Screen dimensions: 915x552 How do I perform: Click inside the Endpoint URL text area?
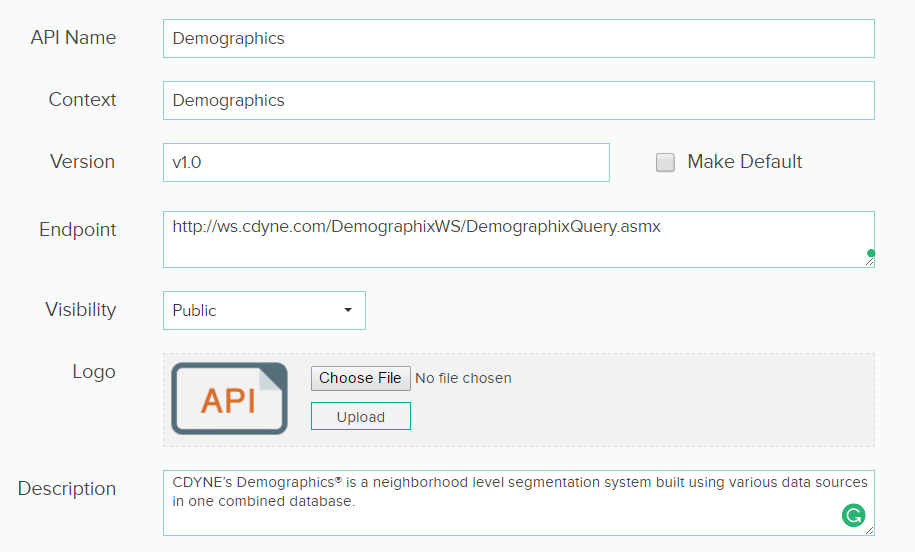click(x=518, y=240)
